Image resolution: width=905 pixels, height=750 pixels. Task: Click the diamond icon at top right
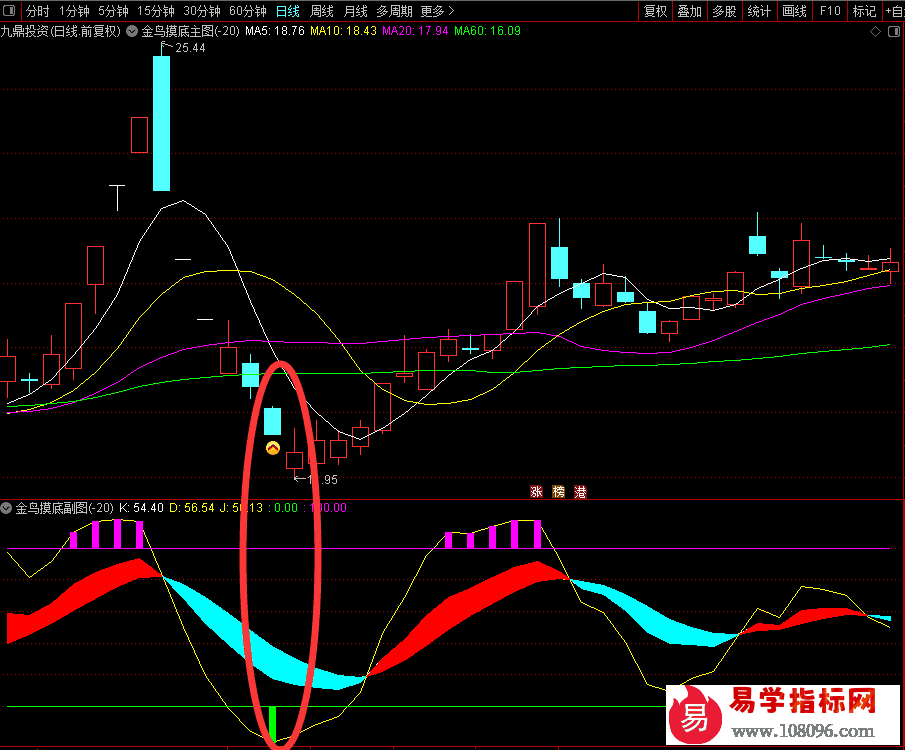click(x=875, y=32)
